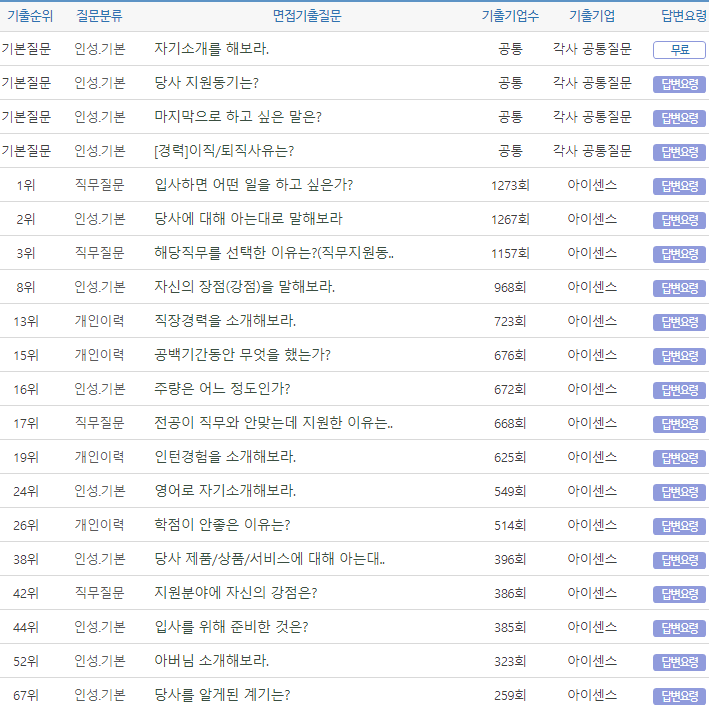Image resolution: width=709 pixels, height=709 pixels.
Task: Open question 입사하면 어떤 일을 하고 싶은가?
Action: pyautogui.click(x=254, y=185)
